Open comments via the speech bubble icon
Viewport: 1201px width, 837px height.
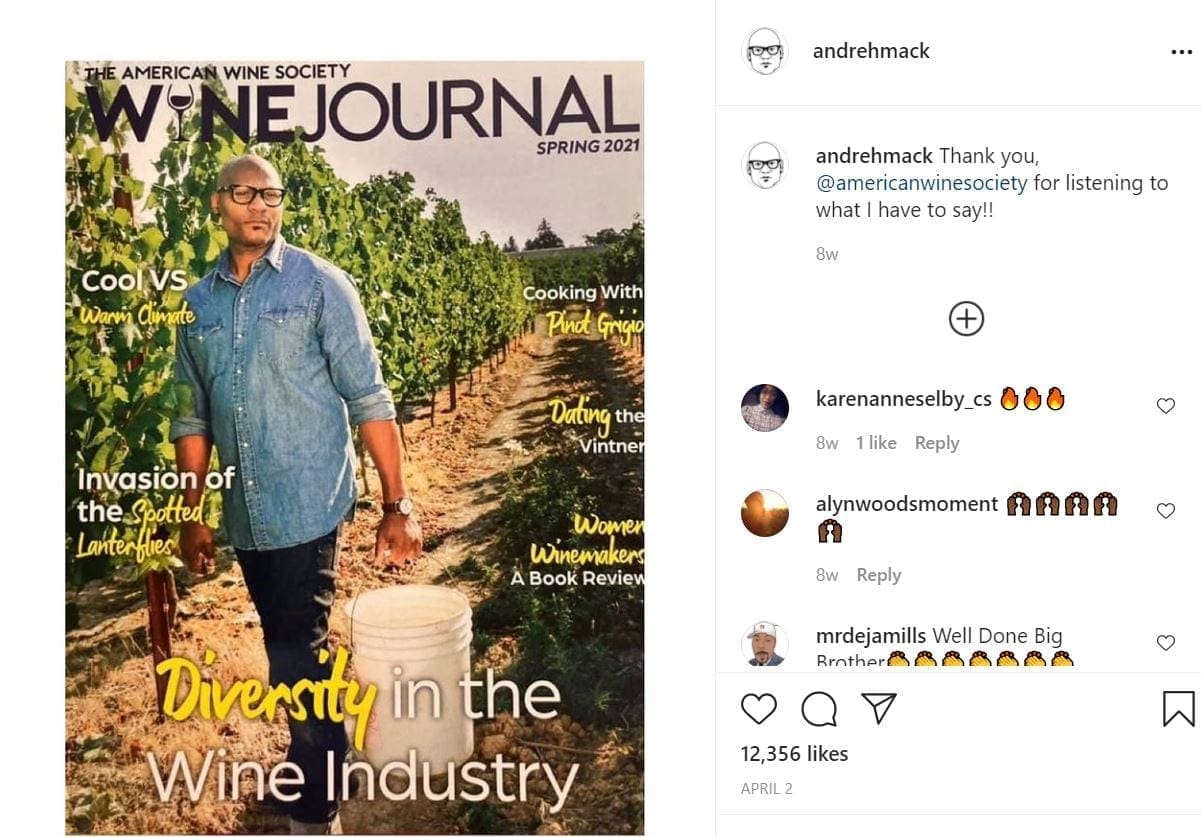click(820, 708)
